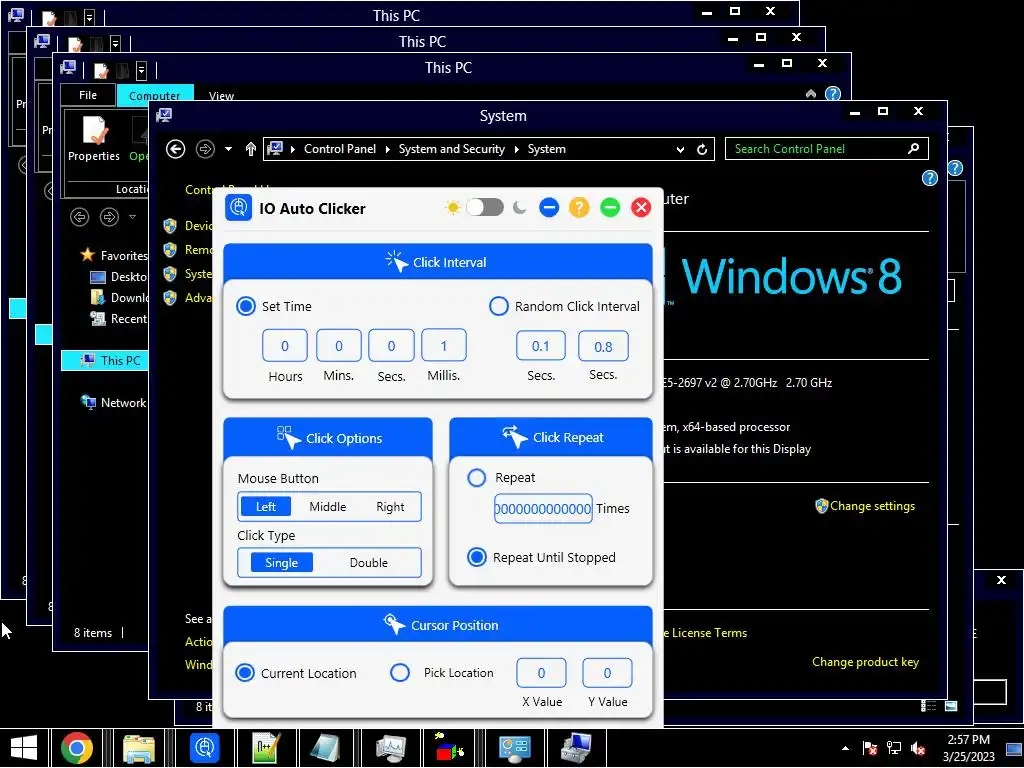Choose Middle mouse button option
The width and height of the screenshot is (1024, 768).
click(328, 507)
